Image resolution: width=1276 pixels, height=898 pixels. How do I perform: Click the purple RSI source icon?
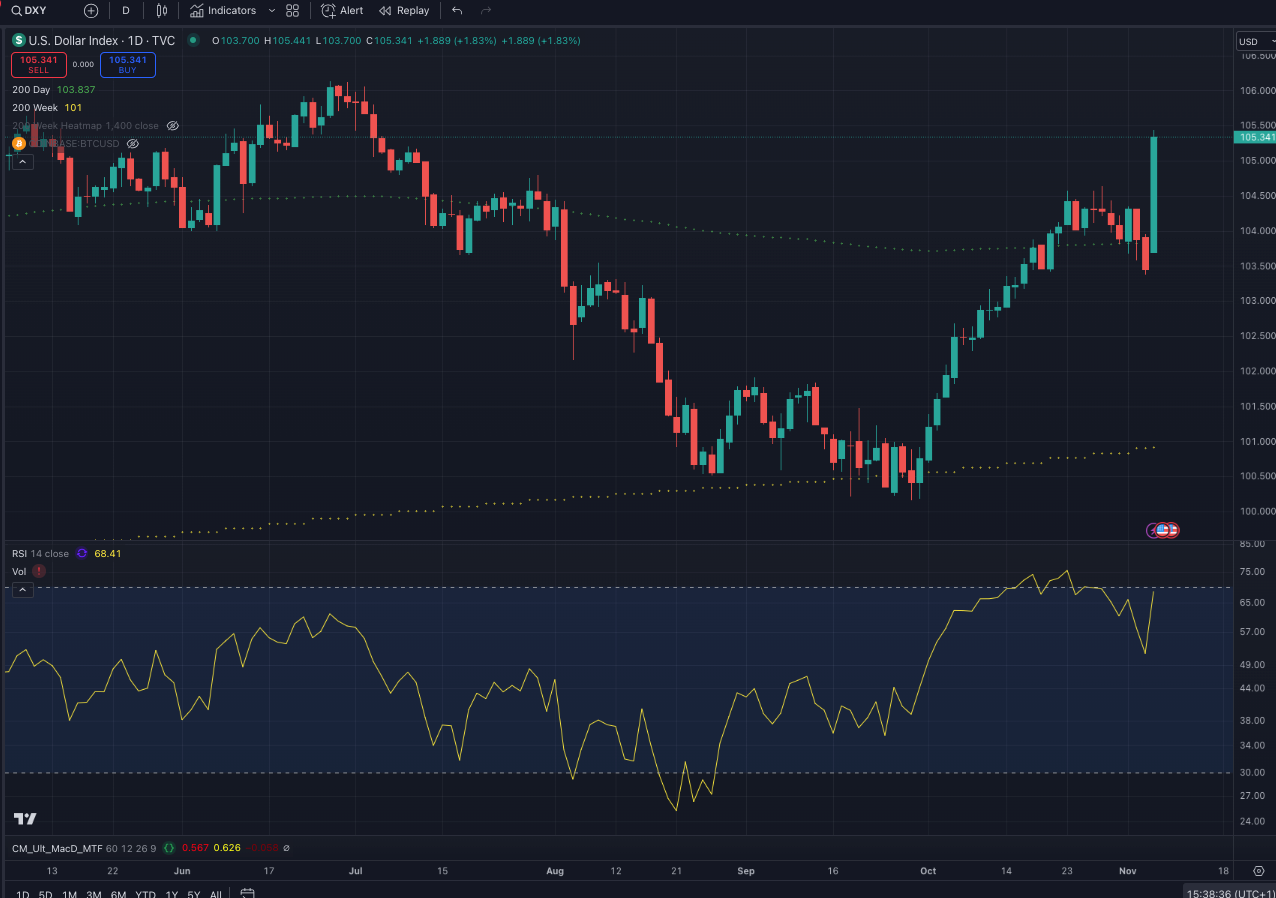coord(82,553)
